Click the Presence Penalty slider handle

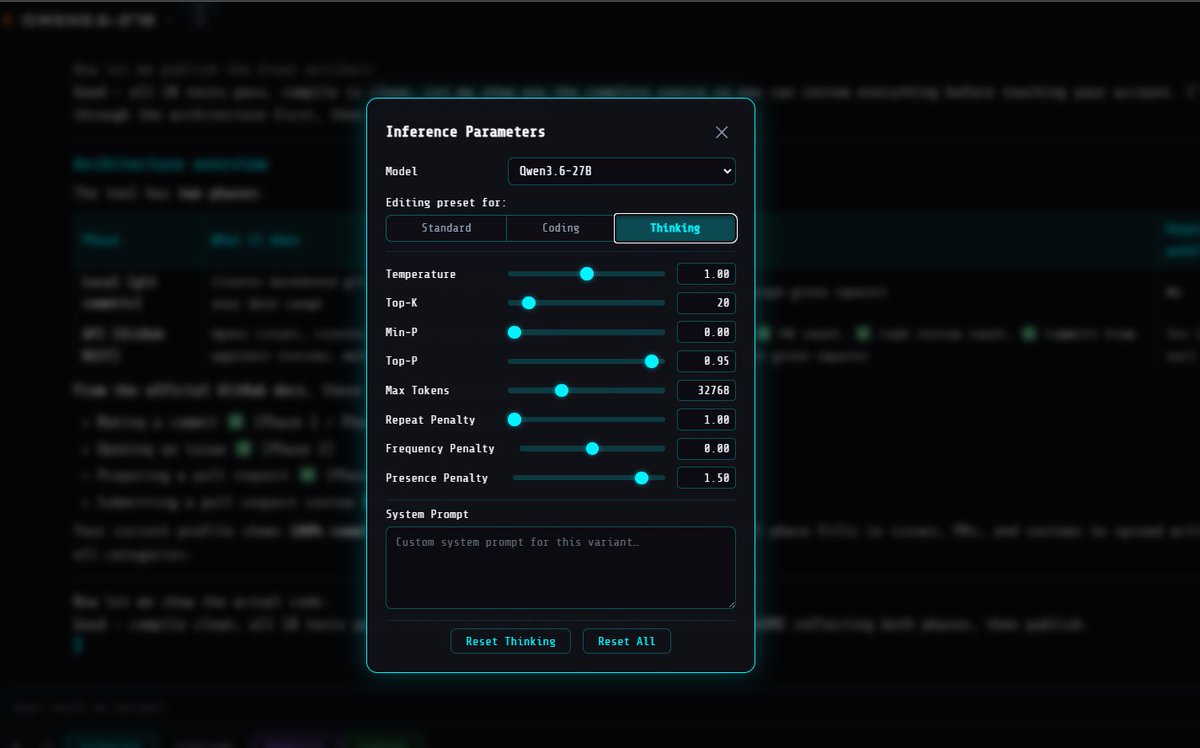tap(642, 478)
